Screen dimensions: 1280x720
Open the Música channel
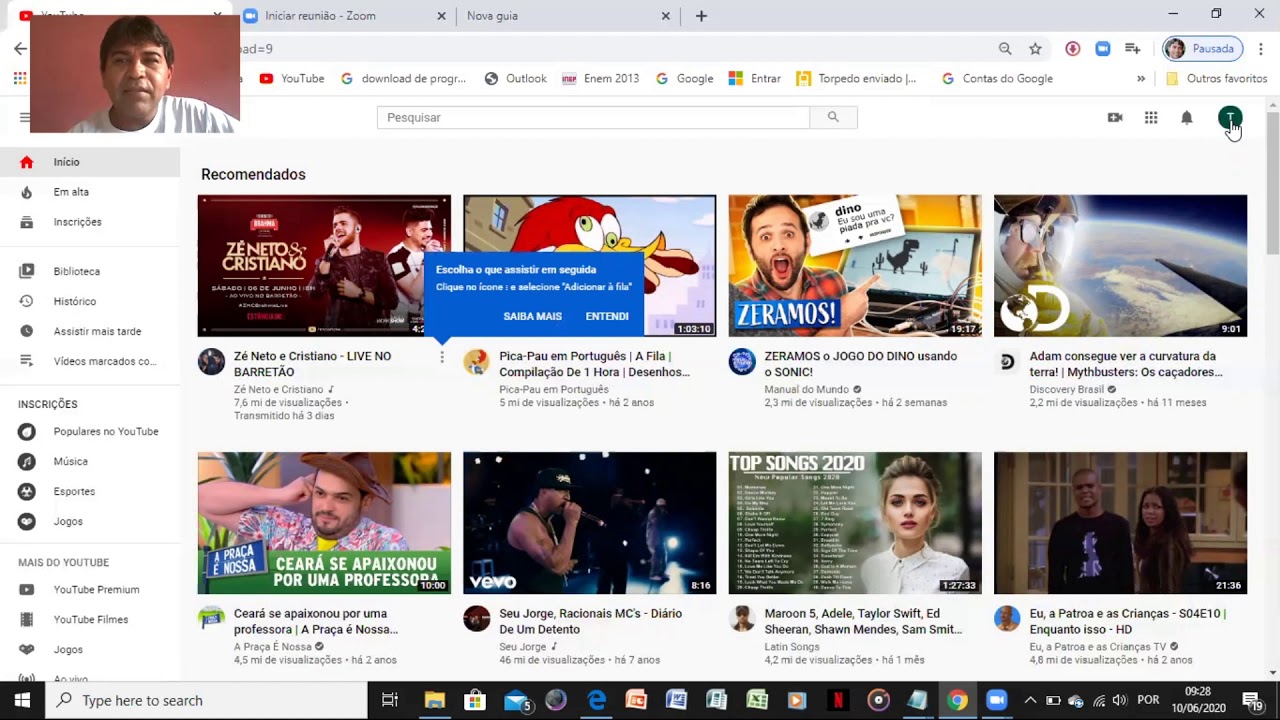pyautogui.click(x=90, y=461)
